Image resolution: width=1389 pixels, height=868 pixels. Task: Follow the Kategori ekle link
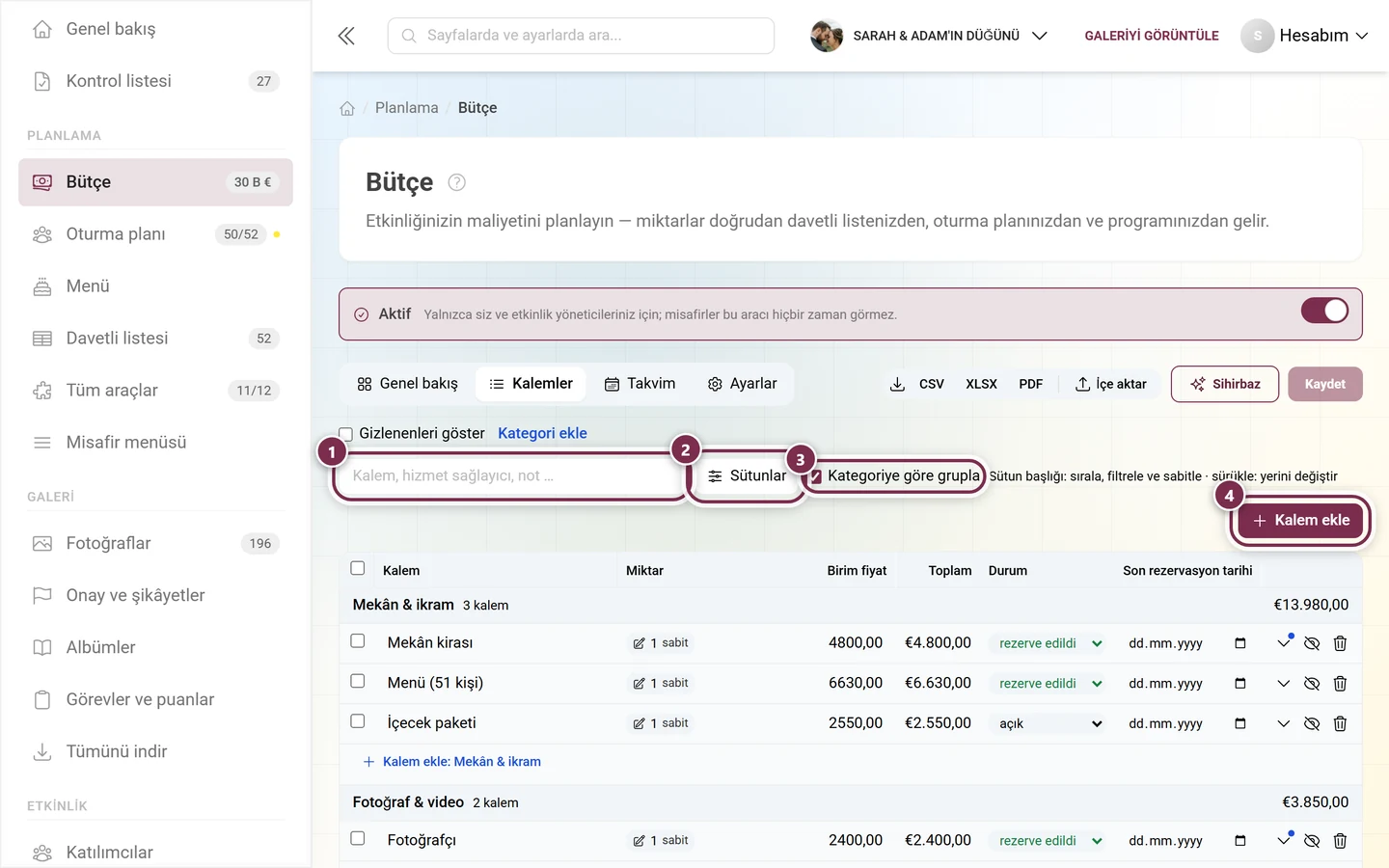[542, 434]
